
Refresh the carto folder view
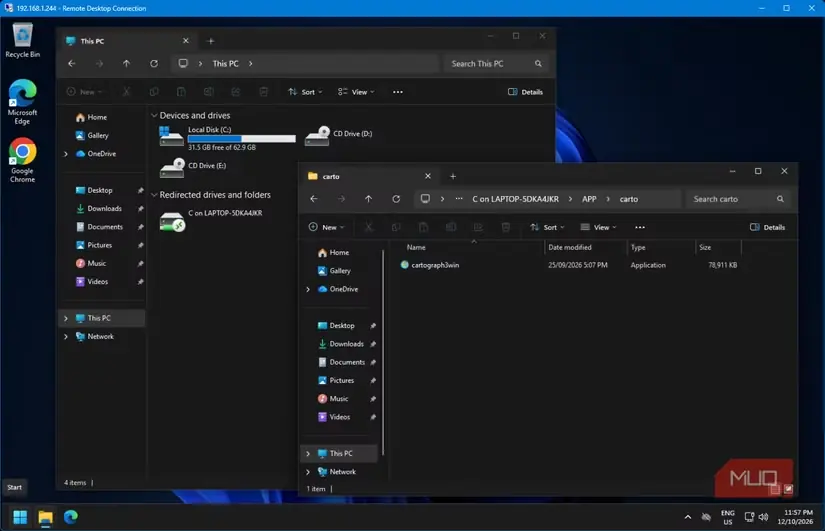pos(396,199)
